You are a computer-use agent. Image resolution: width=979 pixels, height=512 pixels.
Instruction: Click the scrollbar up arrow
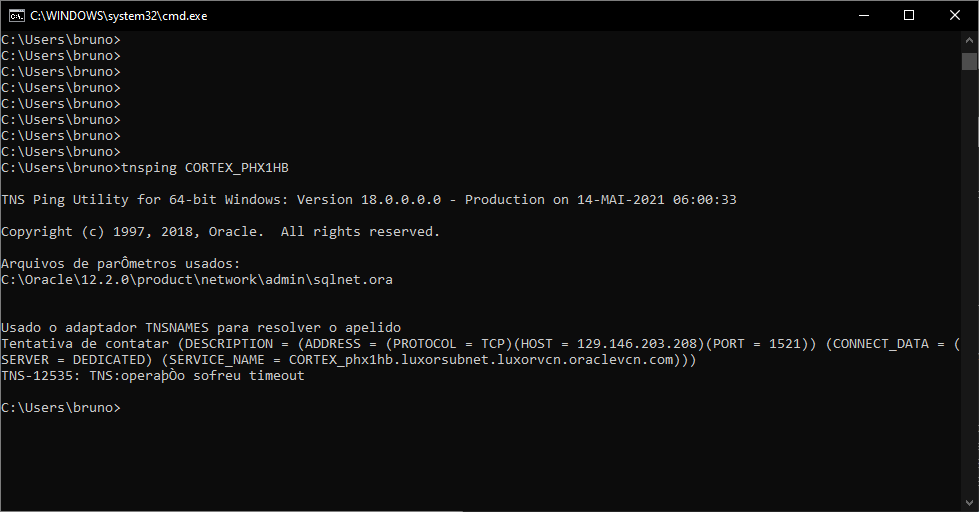pos(969,40)
